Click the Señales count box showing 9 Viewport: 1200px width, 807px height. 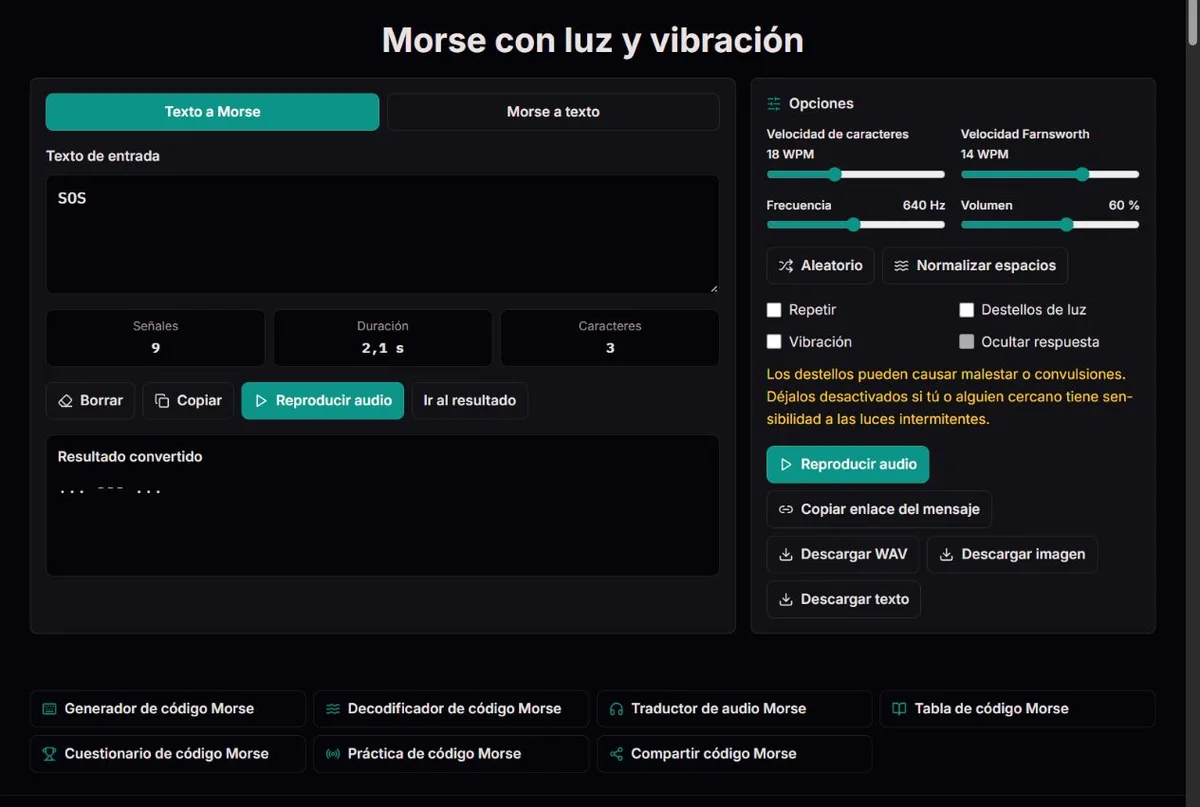click(155, 338)
